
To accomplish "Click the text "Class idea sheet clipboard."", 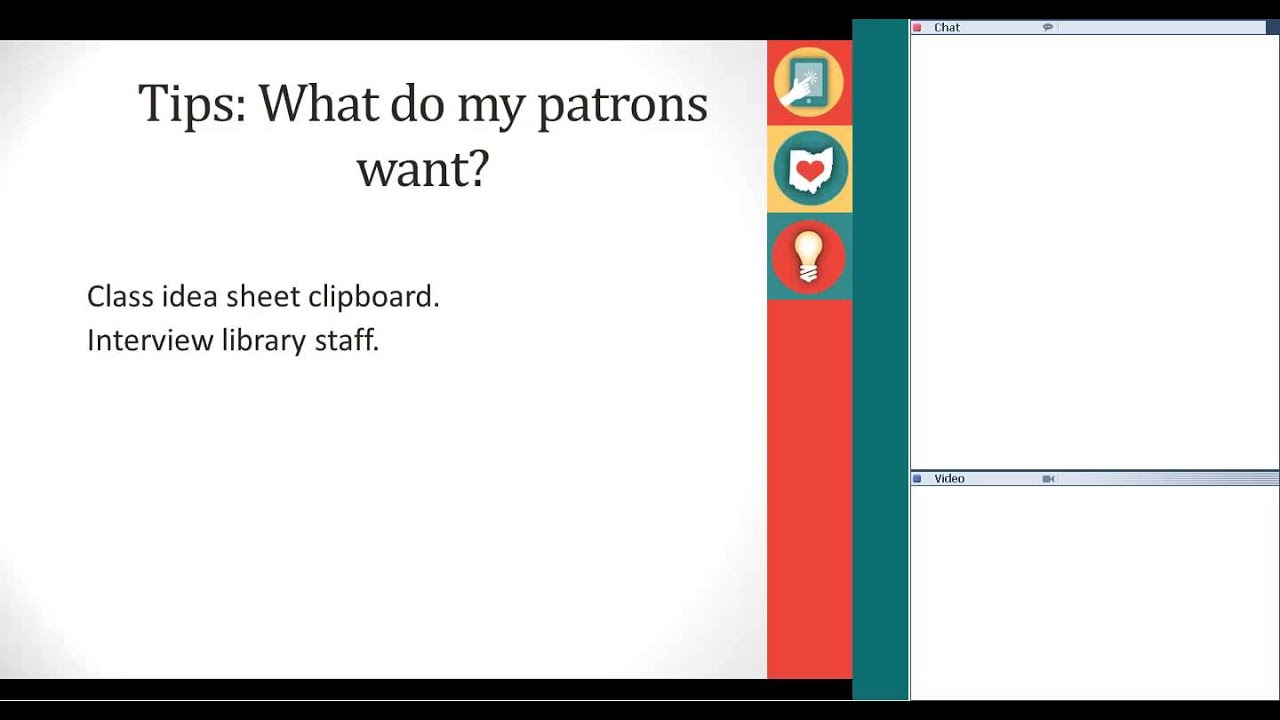I will 263,296.
